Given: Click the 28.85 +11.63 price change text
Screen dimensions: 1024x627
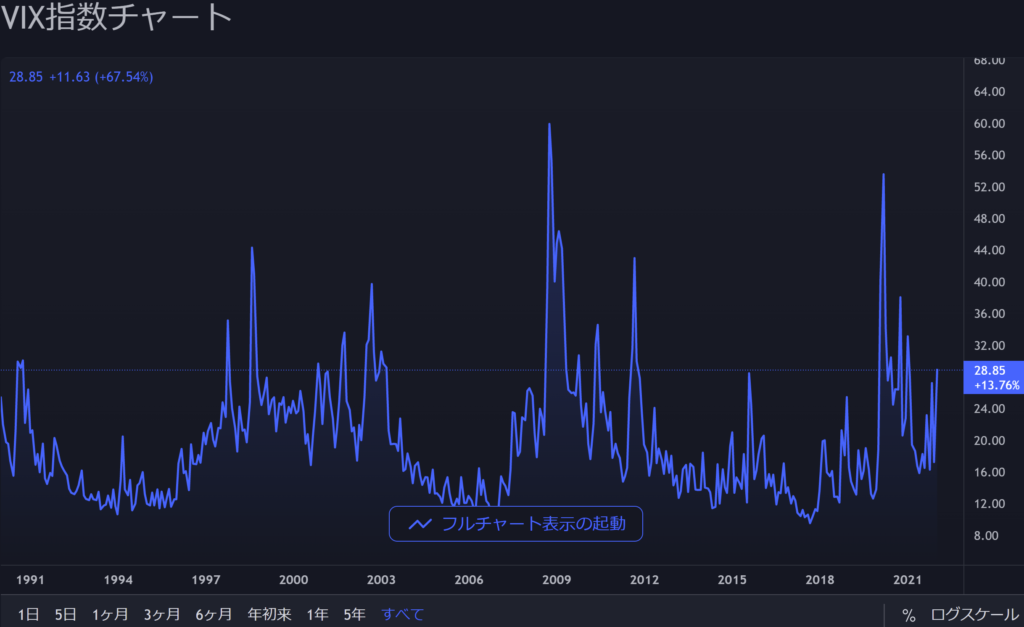Looking at the screenshot, I should 80,77.
